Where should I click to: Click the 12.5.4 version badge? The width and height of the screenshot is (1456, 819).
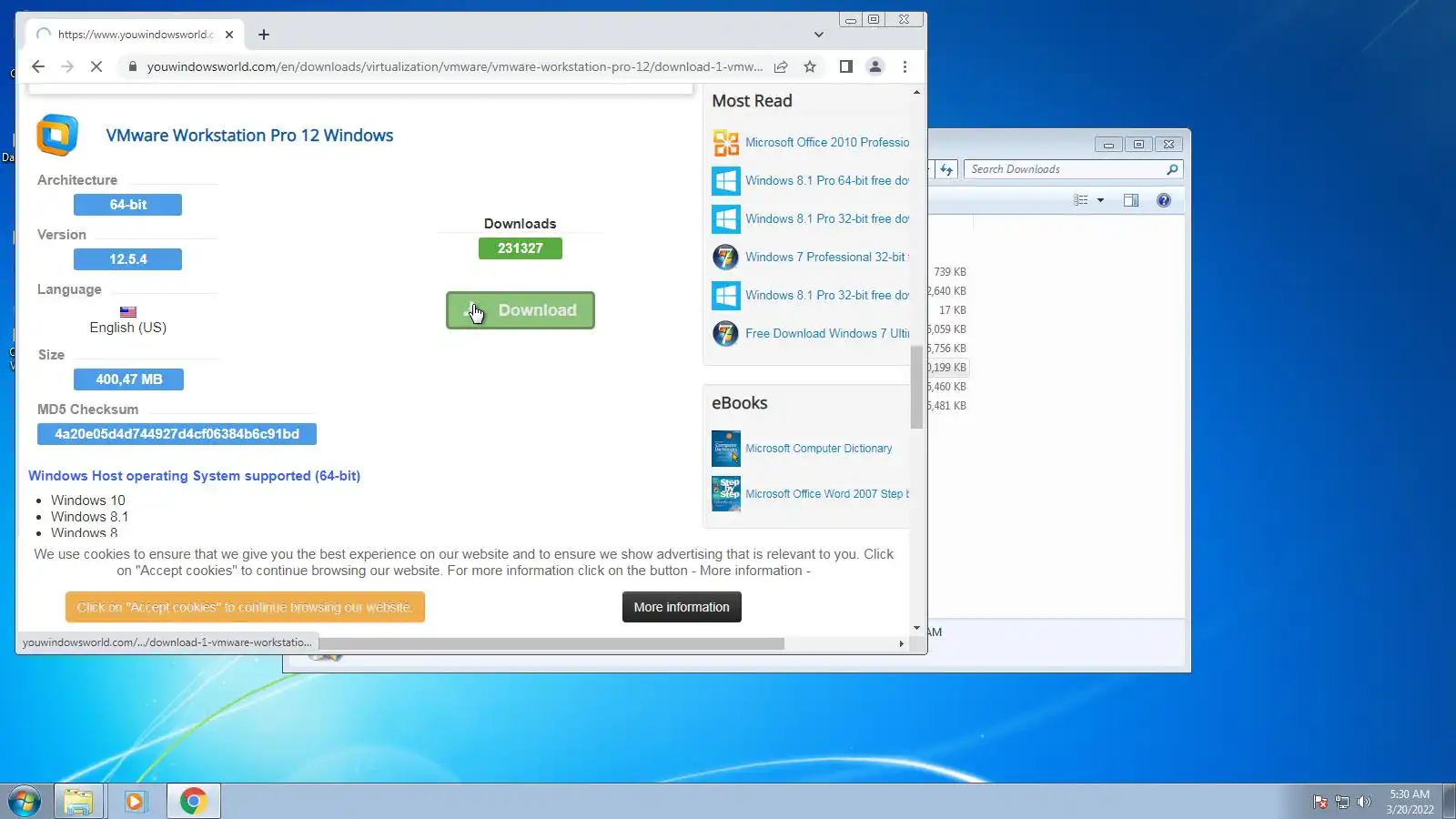[x=127, y=259]
